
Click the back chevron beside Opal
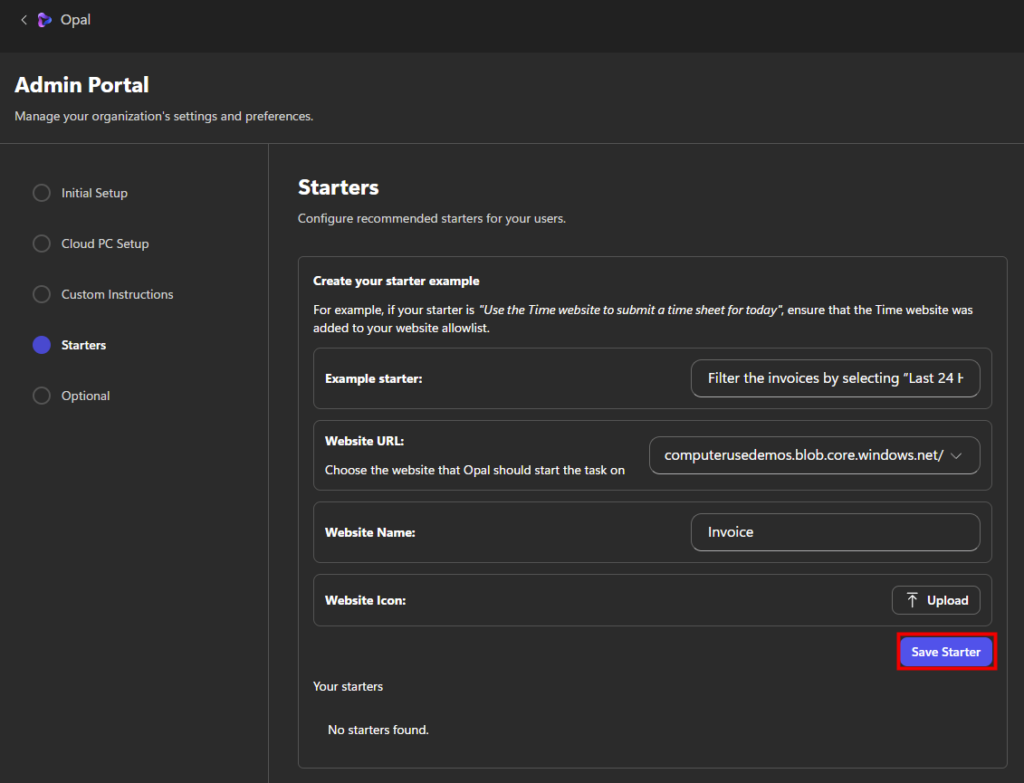tap(23, 20)
